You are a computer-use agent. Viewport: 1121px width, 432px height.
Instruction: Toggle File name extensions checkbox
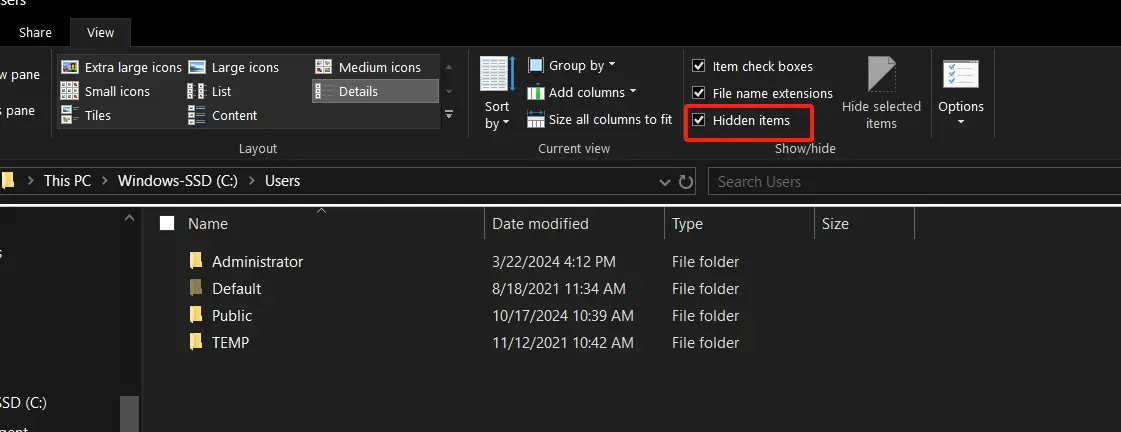pyautogui.click(x=699, y=93)
